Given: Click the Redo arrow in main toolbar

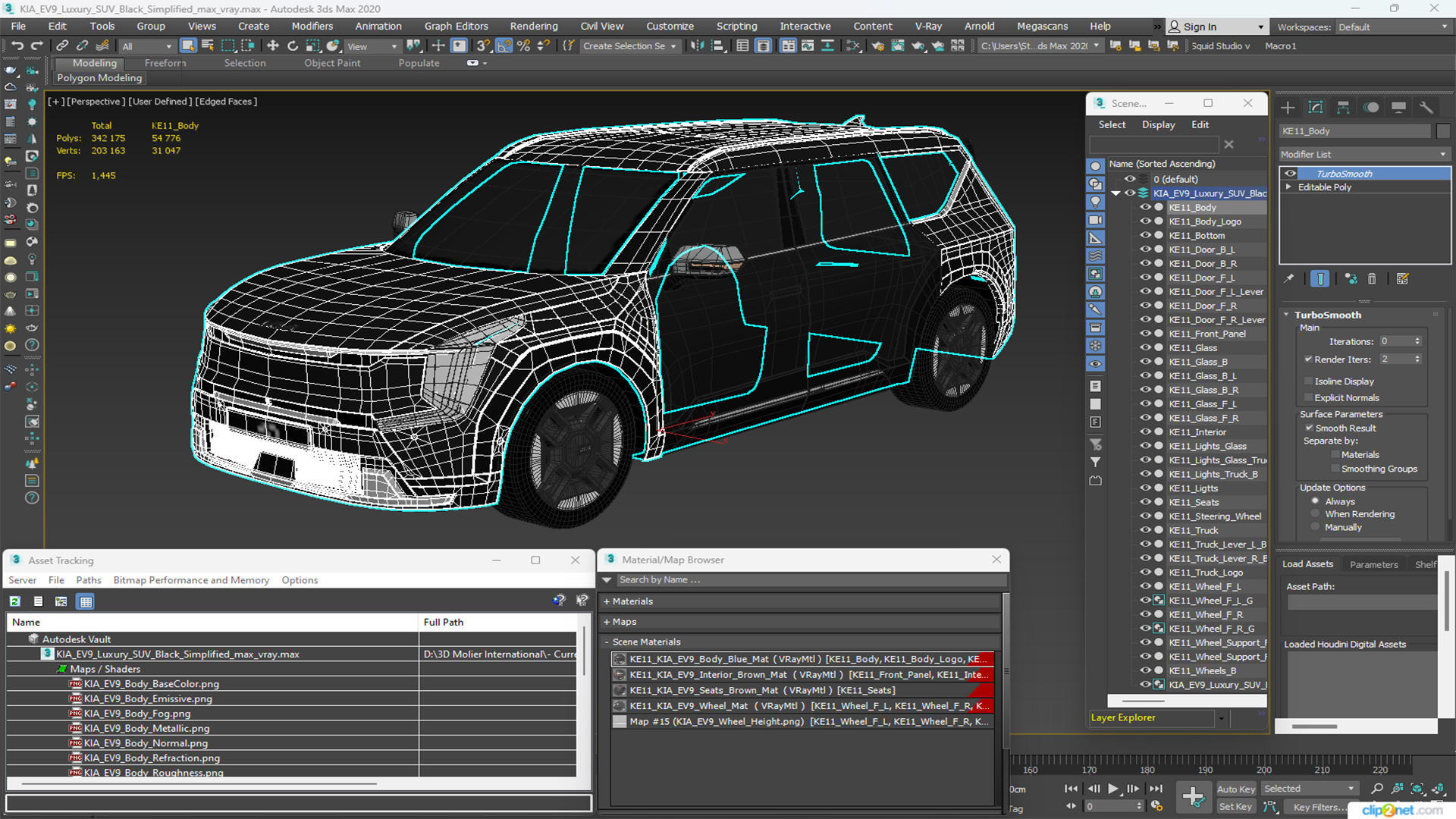Looking at the screenshot, I should 36,46.
